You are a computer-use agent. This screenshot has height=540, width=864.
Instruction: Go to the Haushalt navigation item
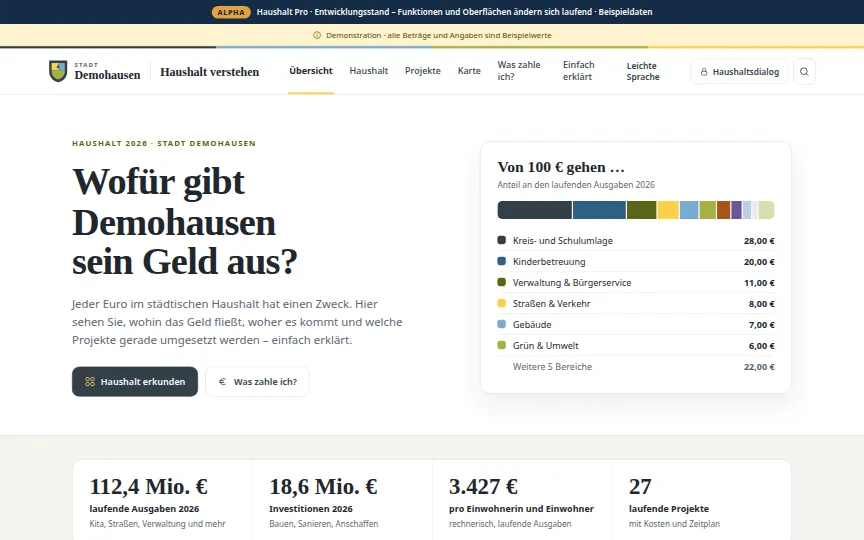[369, 71]
